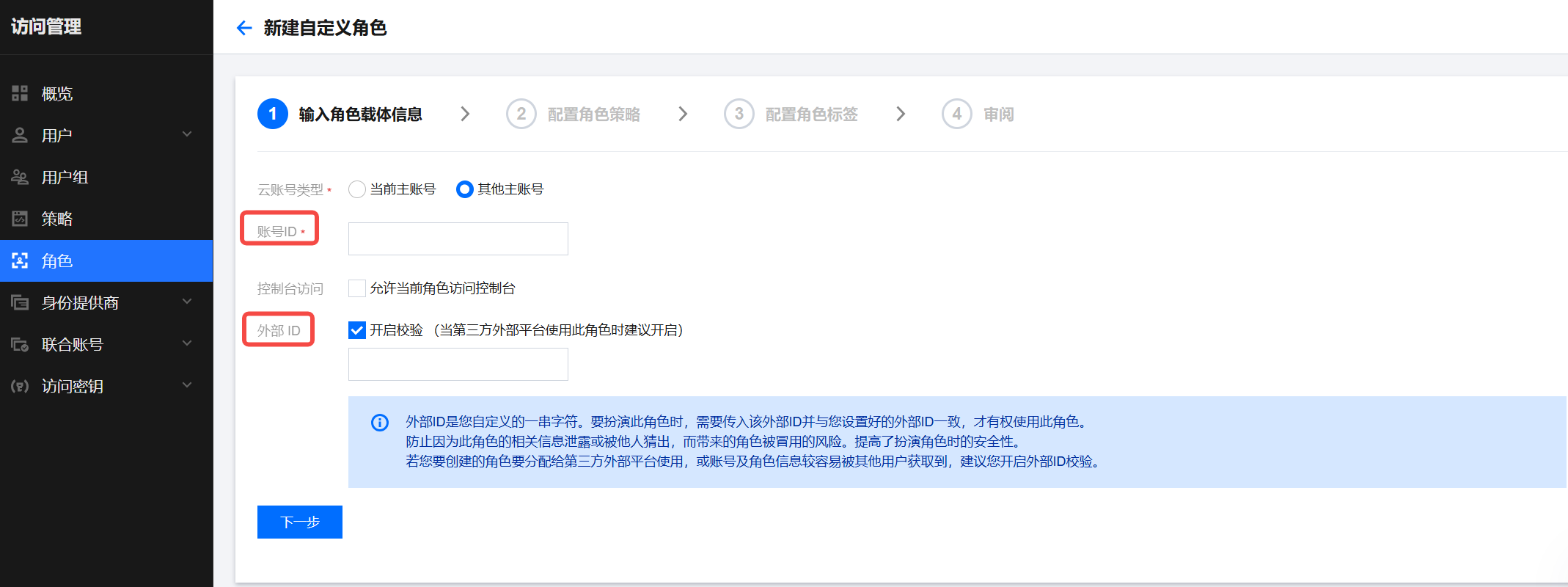Expand the 联合账号 submenu chevron
Image resolution: width=1568 pixels, height=587 pixels.
(x=187, y=343)
